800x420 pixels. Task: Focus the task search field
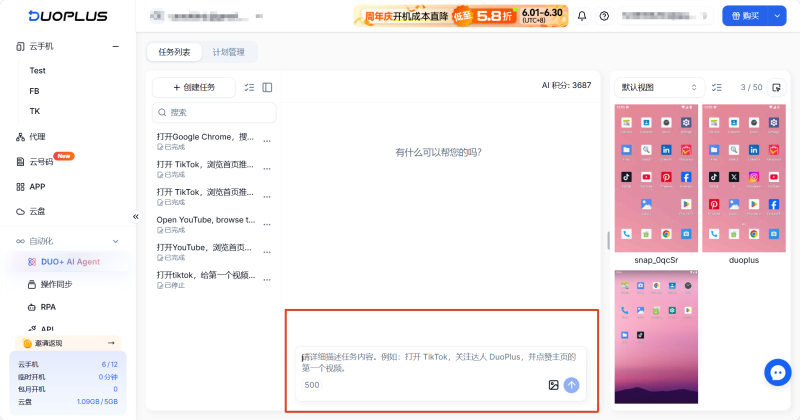point(214,112)
